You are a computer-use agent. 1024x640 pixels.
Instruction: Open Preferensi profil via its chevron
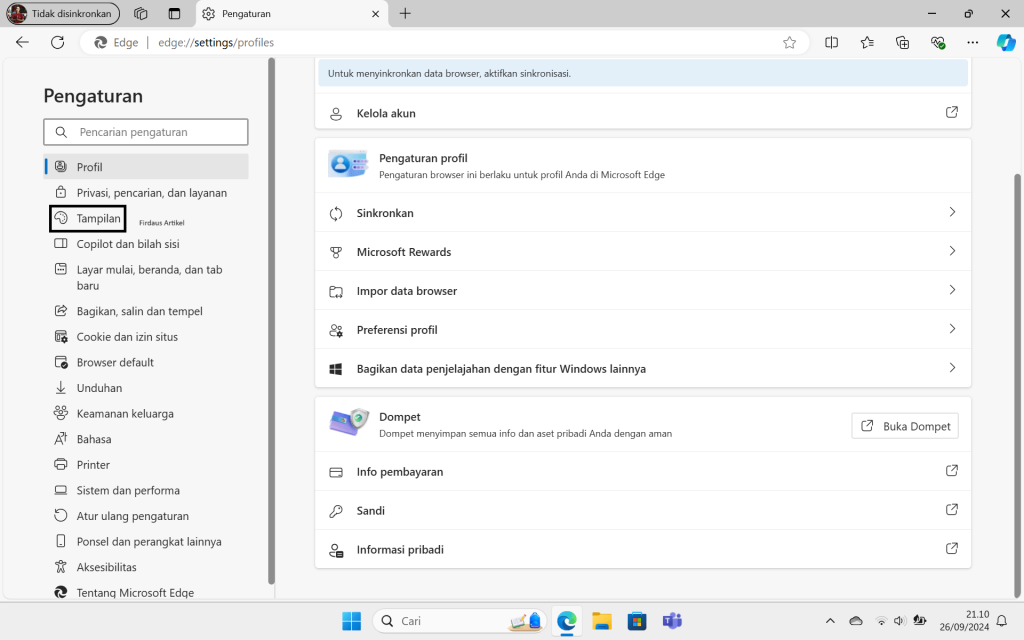click(952, 329)
